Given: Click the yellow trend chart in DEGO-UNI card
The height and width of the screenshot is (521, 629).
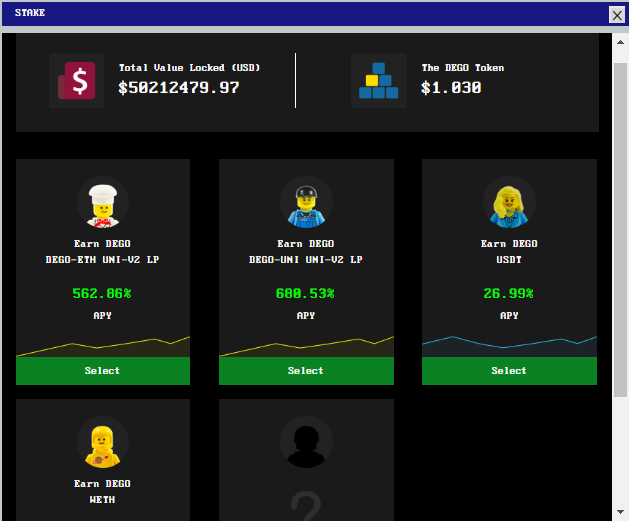Looking at the screenshot, I should coord(306,347).
